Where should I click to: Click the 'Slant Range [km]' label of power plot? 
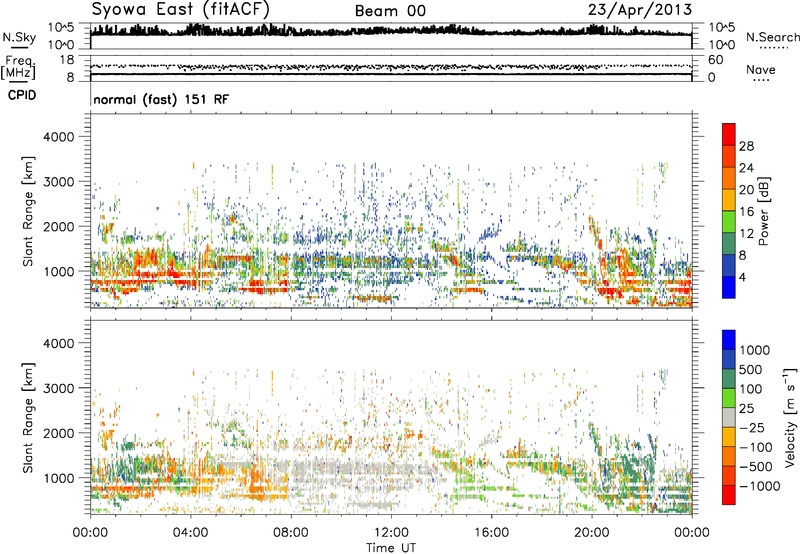(28, 211)
